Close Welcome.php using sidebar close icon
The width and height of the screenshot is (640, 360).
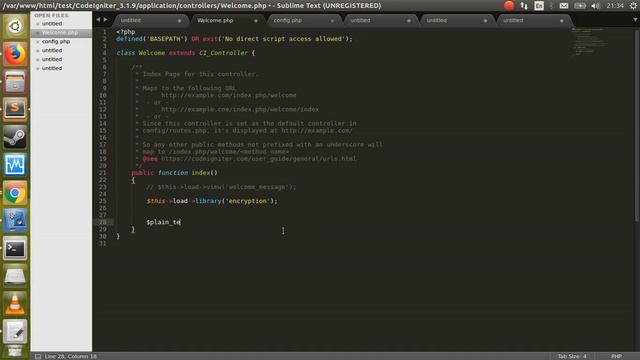tap(38, 33)
